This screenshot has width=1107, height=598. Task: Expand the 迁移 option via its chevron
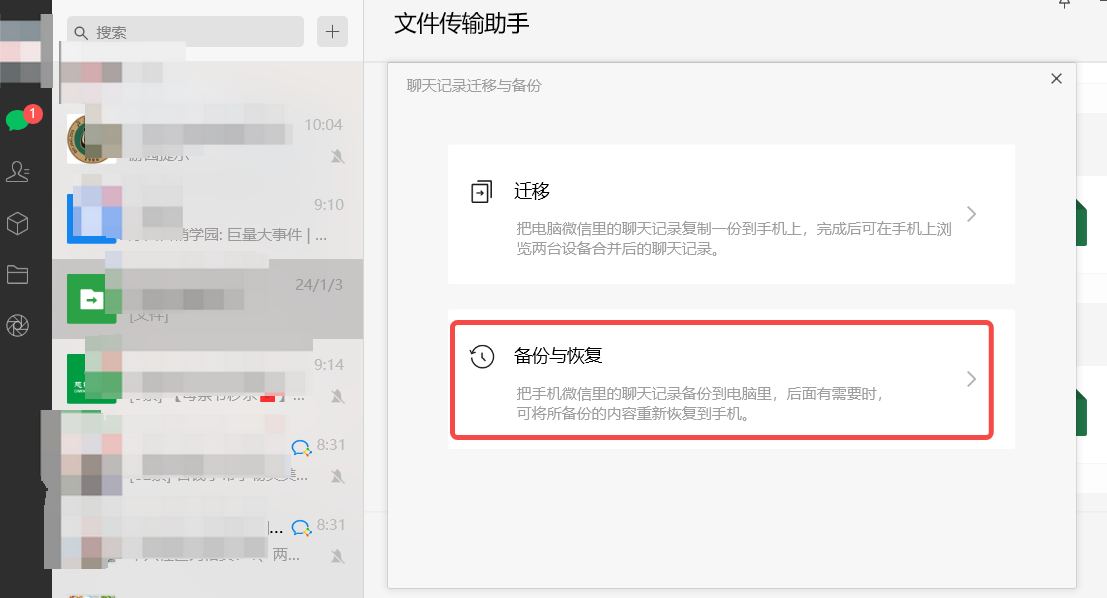point(970,213)
